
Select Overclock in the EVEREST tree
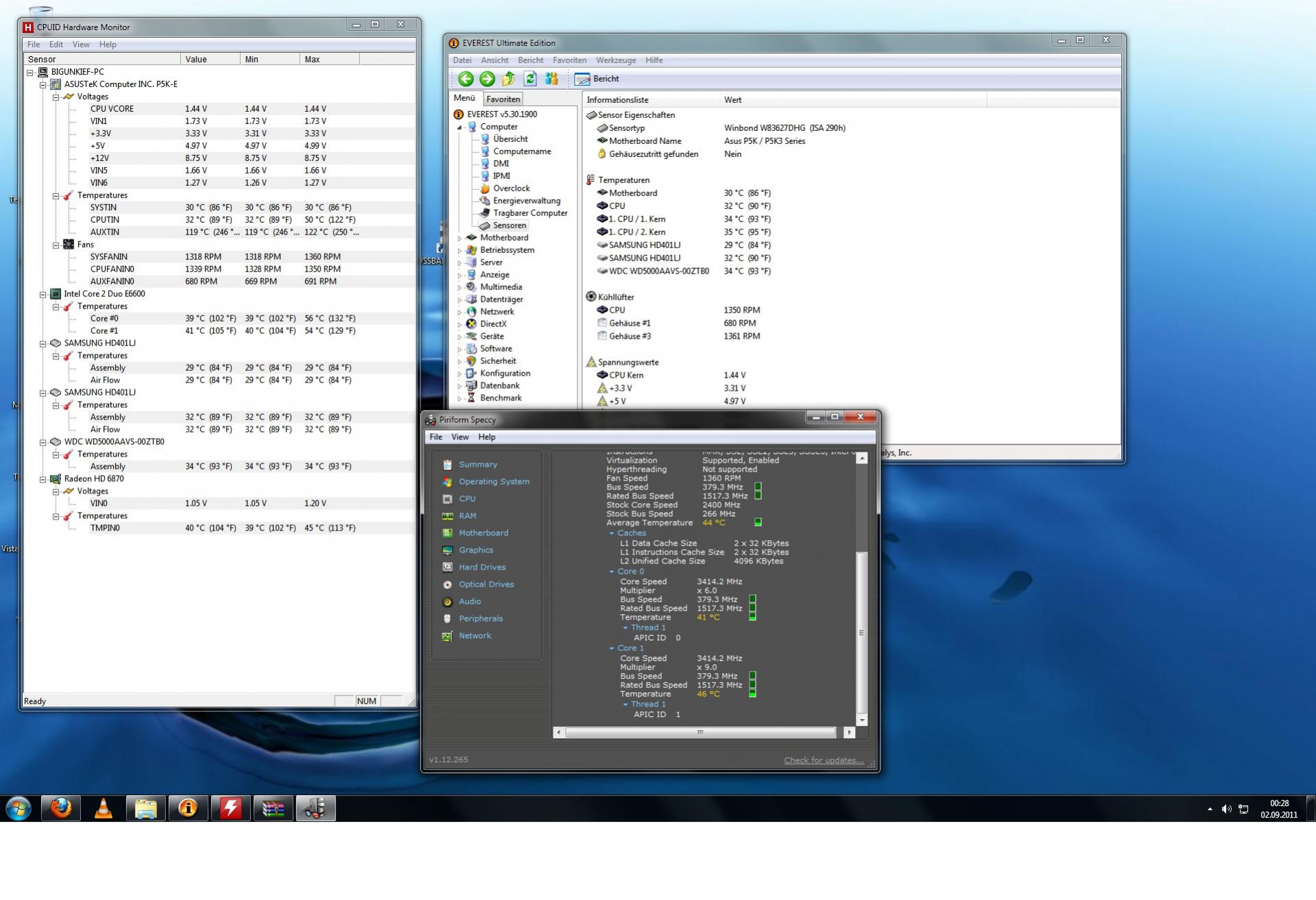tap(511, 188)
